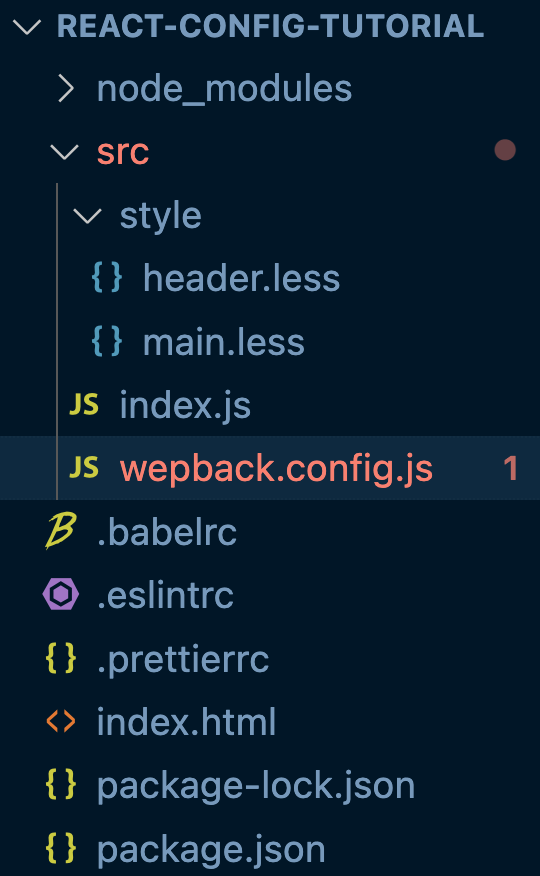
Task: Collapse the style folder chevron
Action: 88,216
